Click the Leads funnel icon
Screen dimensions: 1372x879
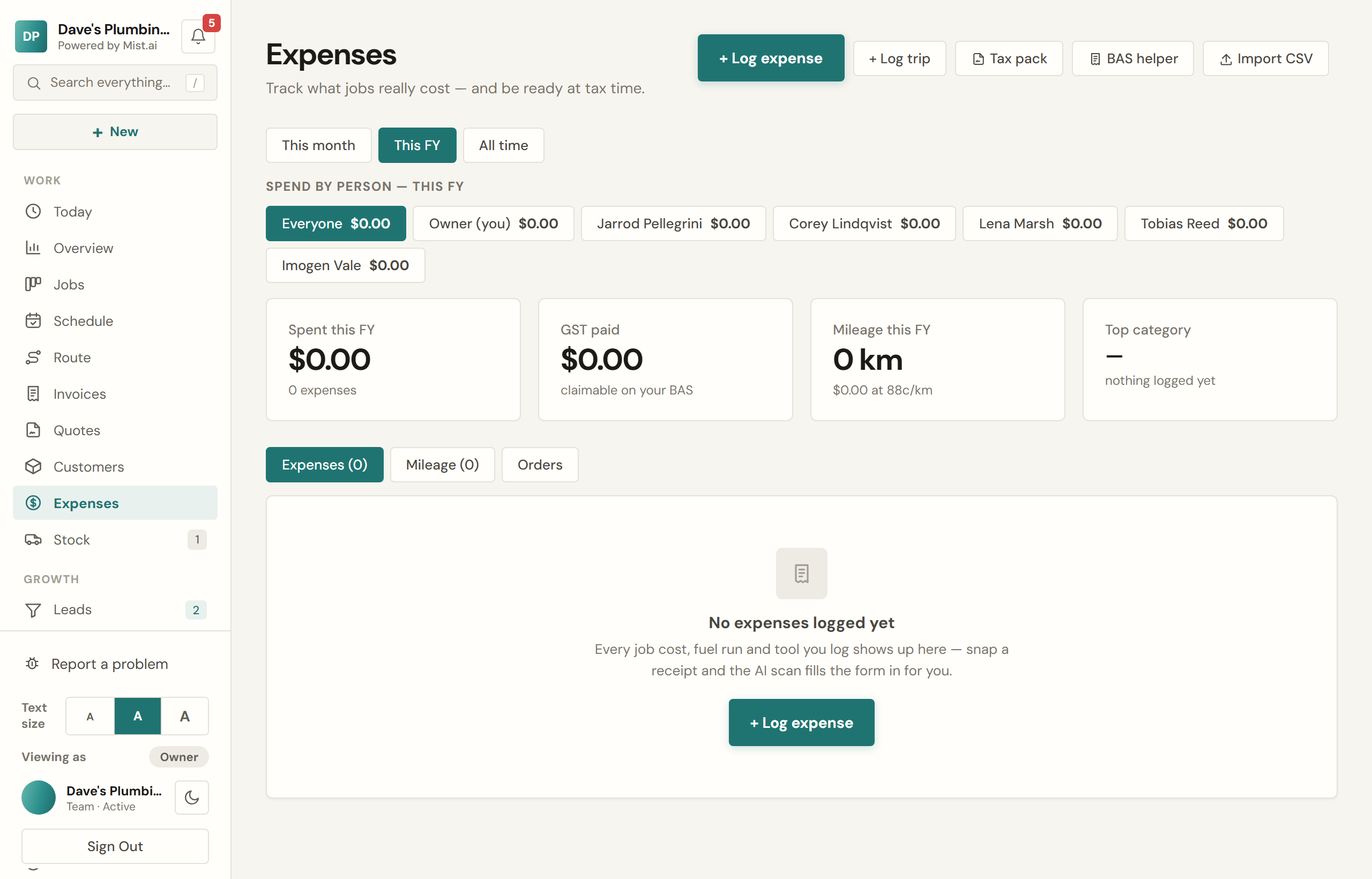(x=33, y=610)
